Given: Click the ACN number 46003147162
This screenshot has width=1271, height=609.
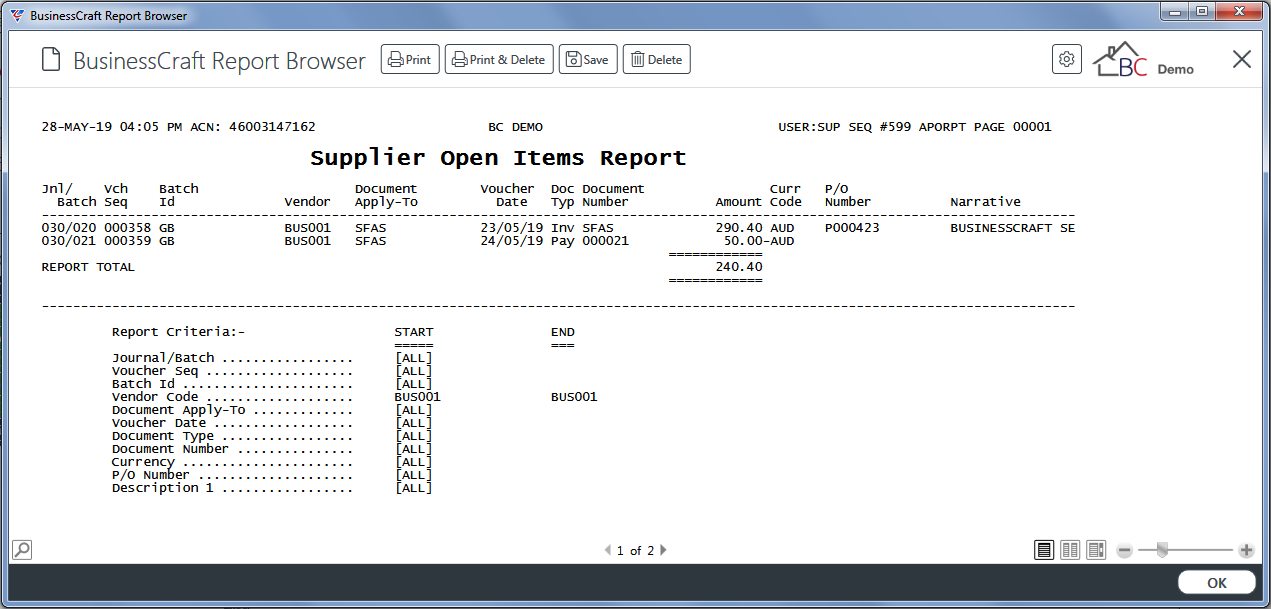Looking at the screenshot, I should 272,127.
